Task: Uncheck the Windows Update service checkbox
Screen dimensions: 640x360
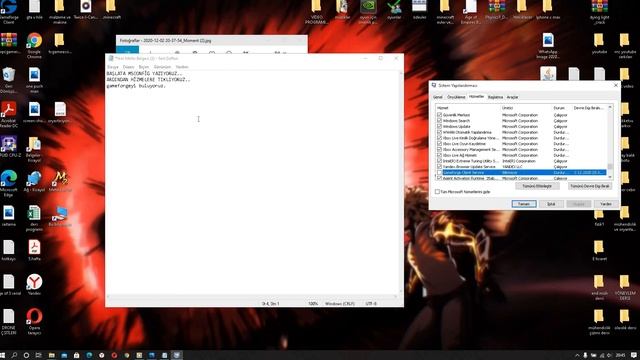Action: click(x=439, y=127)
